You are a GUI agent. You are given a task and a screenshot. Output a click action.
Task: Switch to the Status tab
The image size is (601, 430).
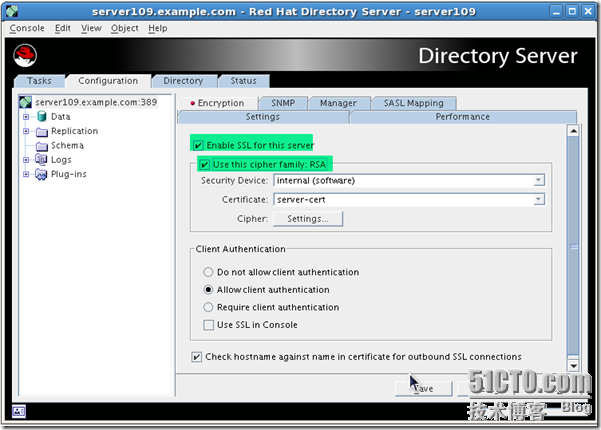tap(243, 81)
